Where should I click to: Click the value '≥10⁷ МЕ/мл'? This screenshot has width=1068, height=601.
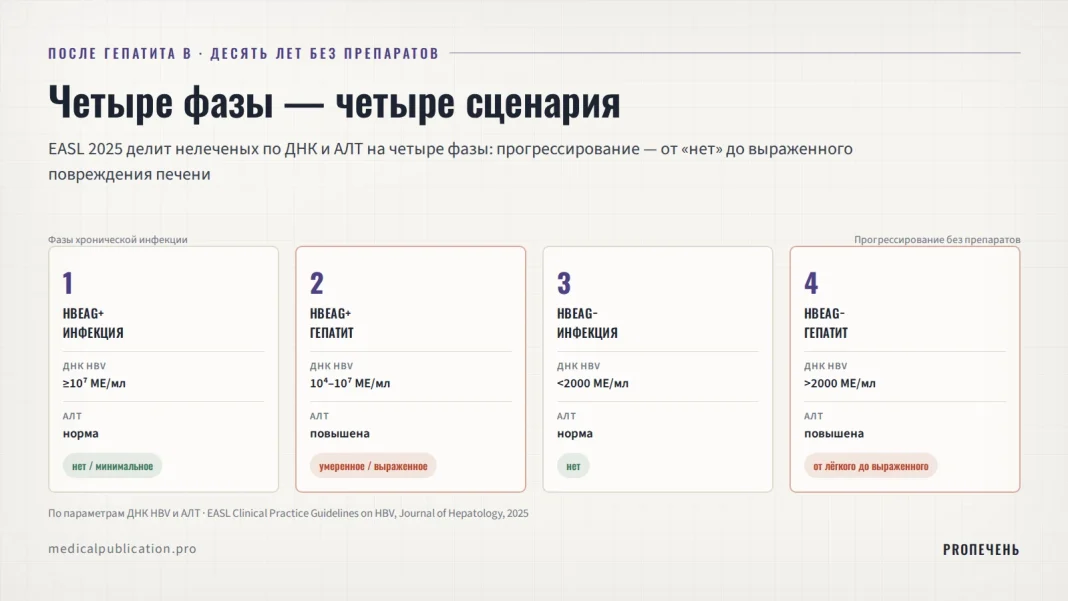point(94,383)
